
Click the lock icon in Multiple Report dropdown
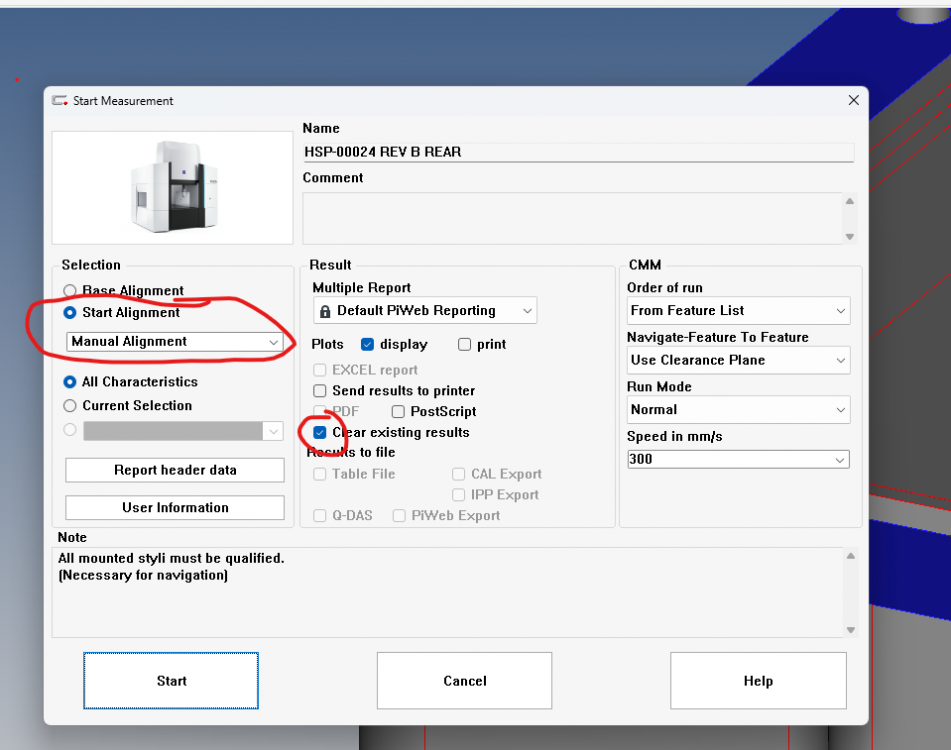326,311
